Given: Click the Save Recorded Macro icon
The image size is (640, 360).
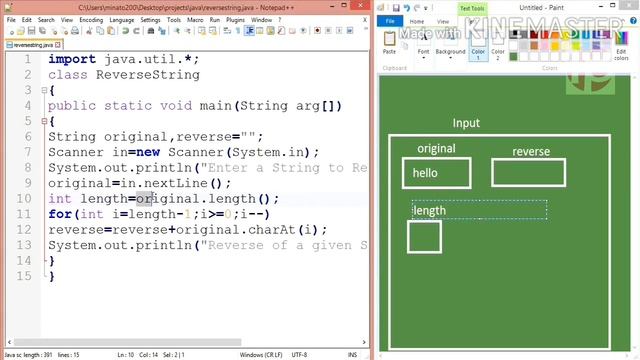Looking at the screenshot, I should pos(350,31).
